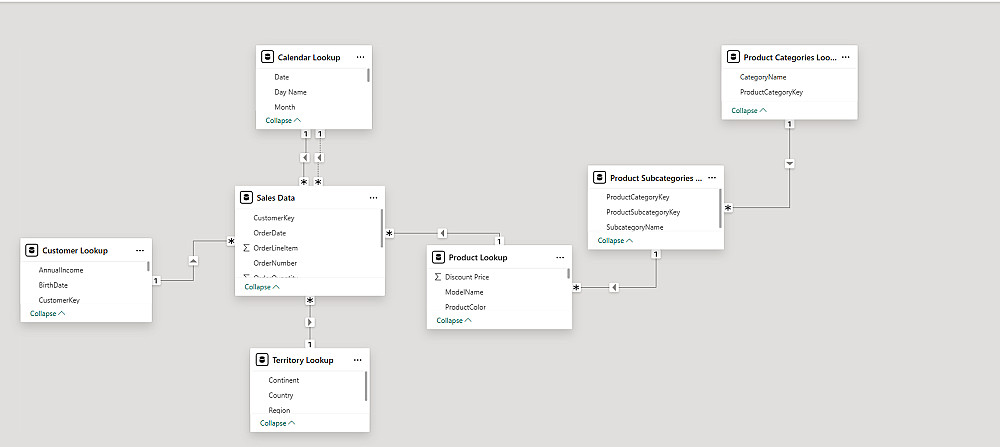Select the CustomerKey field in Sales Data
This screenshot has width=1000, height=447.
[x=274, y=218]
